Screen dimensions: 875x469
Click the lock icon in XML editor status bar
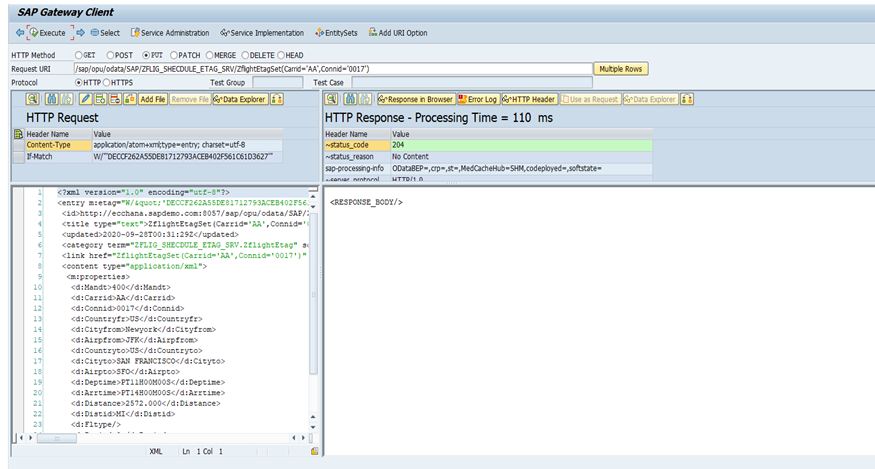315,451
